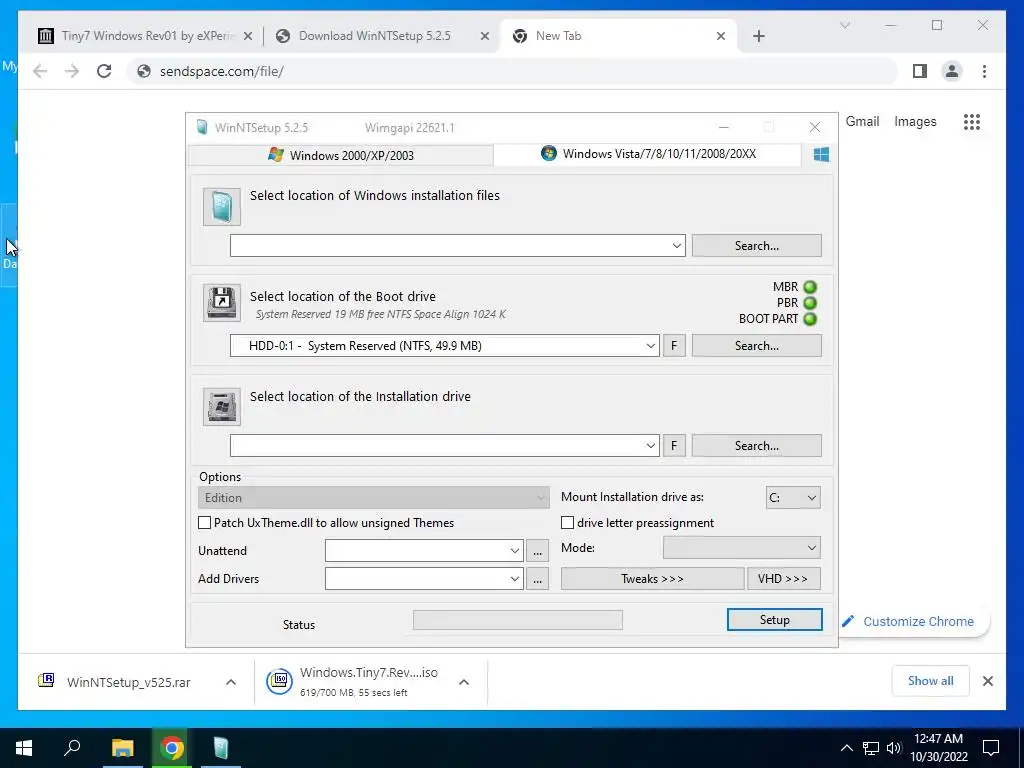
Task: Open VHD >>> options
Action: (783, 579)
